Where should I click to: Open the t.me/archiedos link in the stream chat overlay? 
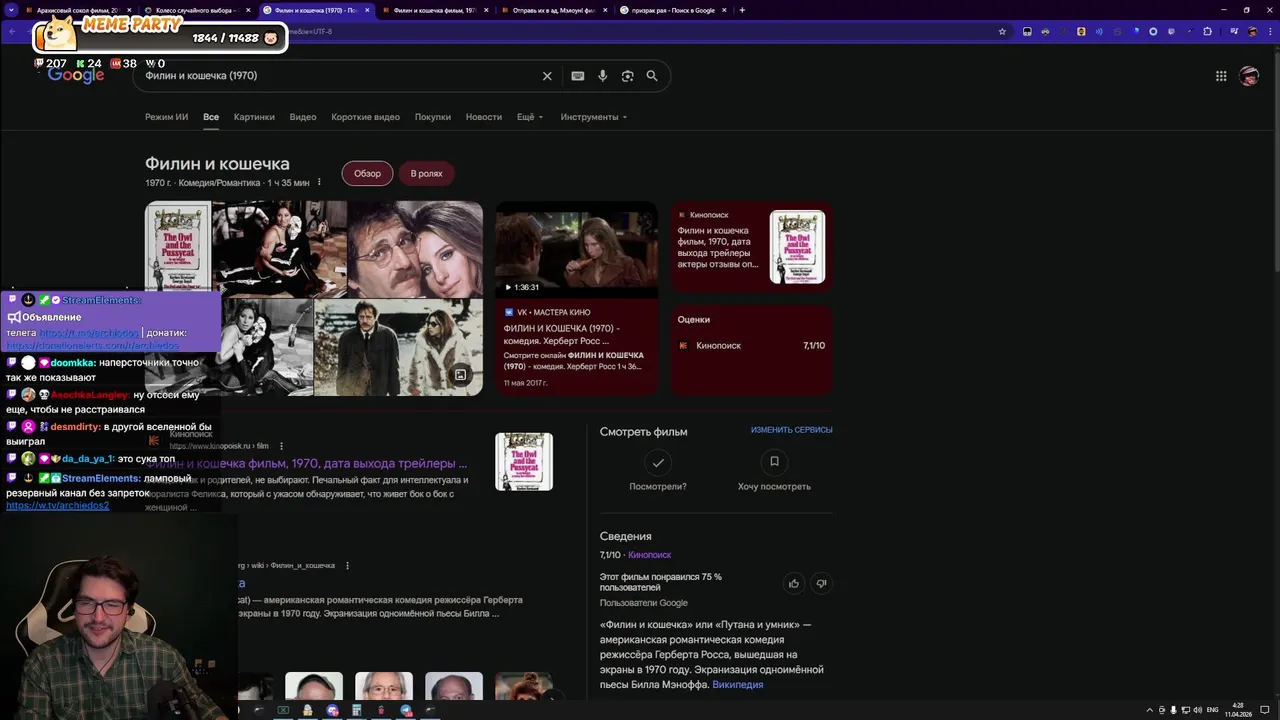pyautogui.click(x=89, y=333)
